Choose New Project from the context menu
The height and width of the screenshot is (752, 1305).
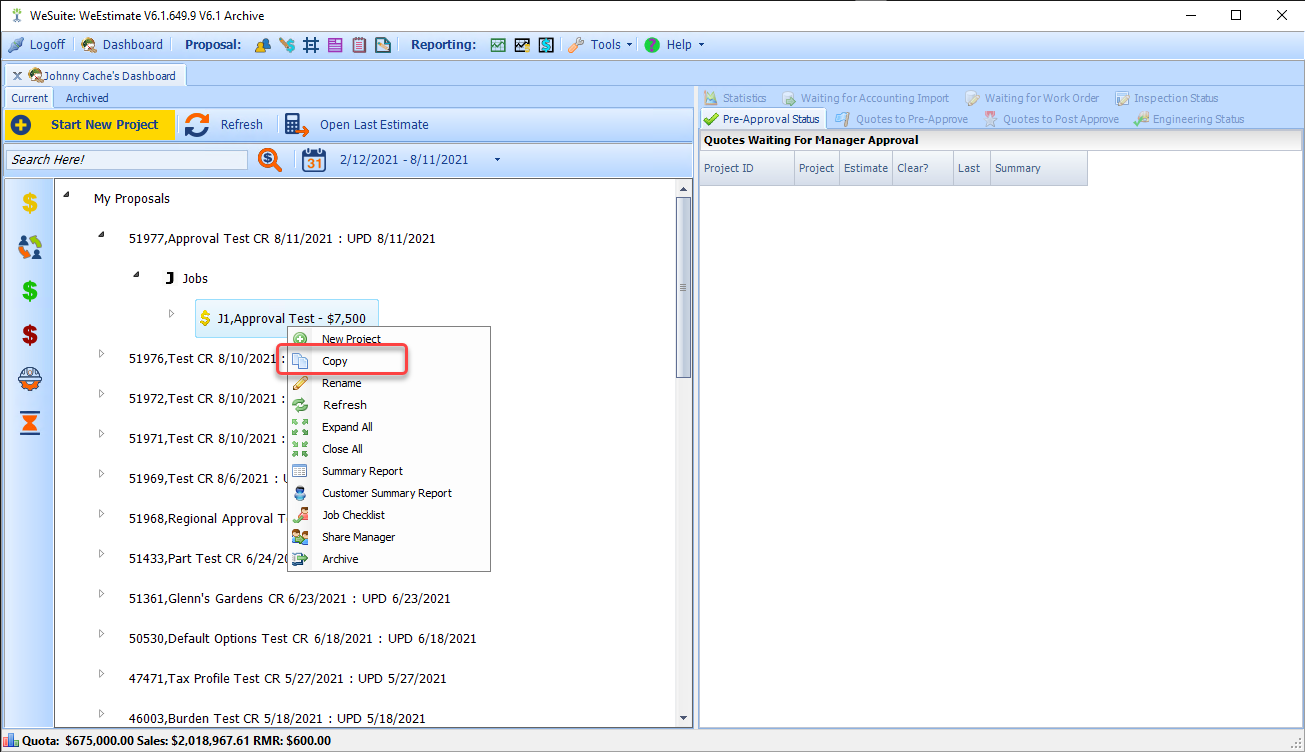click(388, 339)
